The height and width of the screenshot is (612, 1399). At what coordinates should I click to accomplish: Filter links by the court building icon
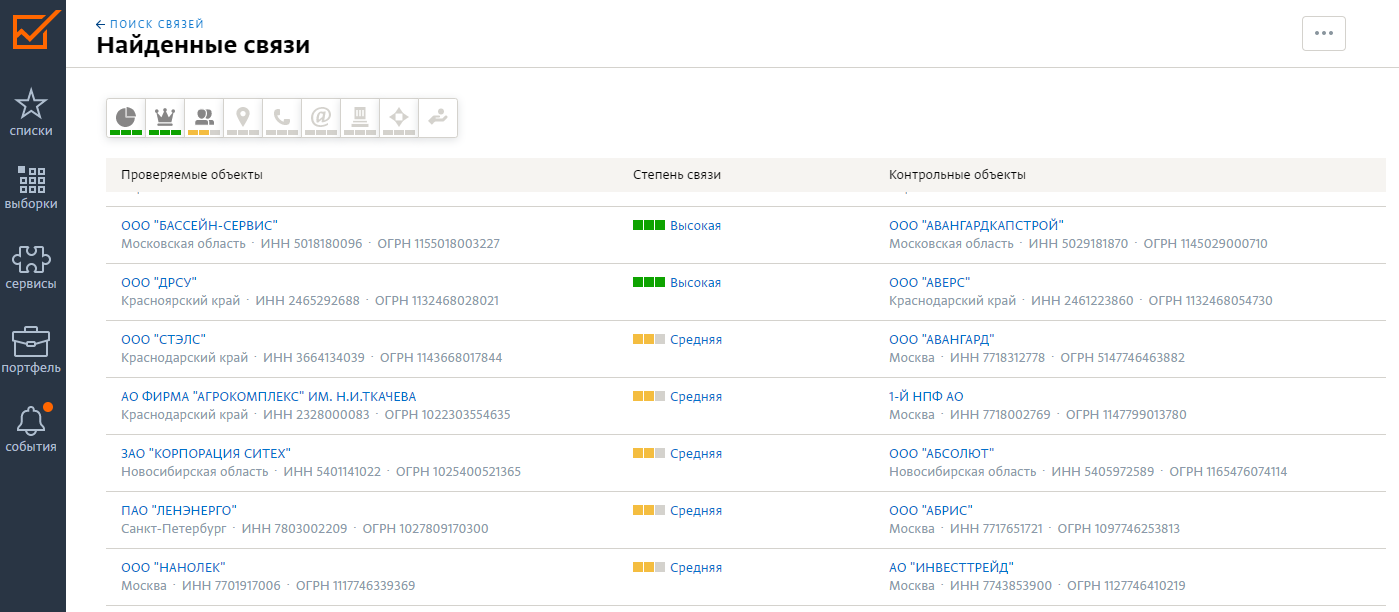[360, 118]
